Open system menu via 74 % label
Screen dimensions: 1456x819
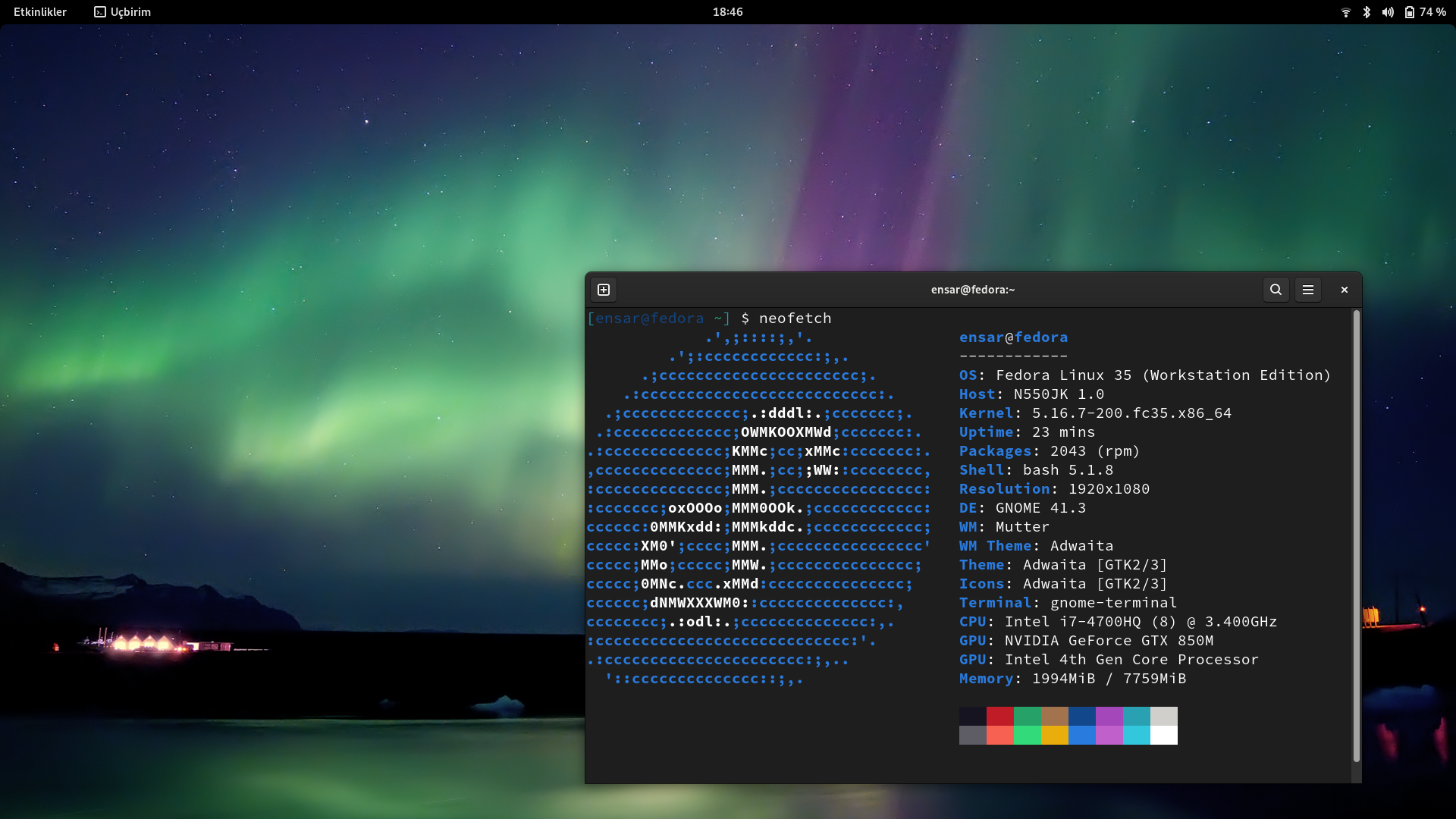click(1432, 12)
